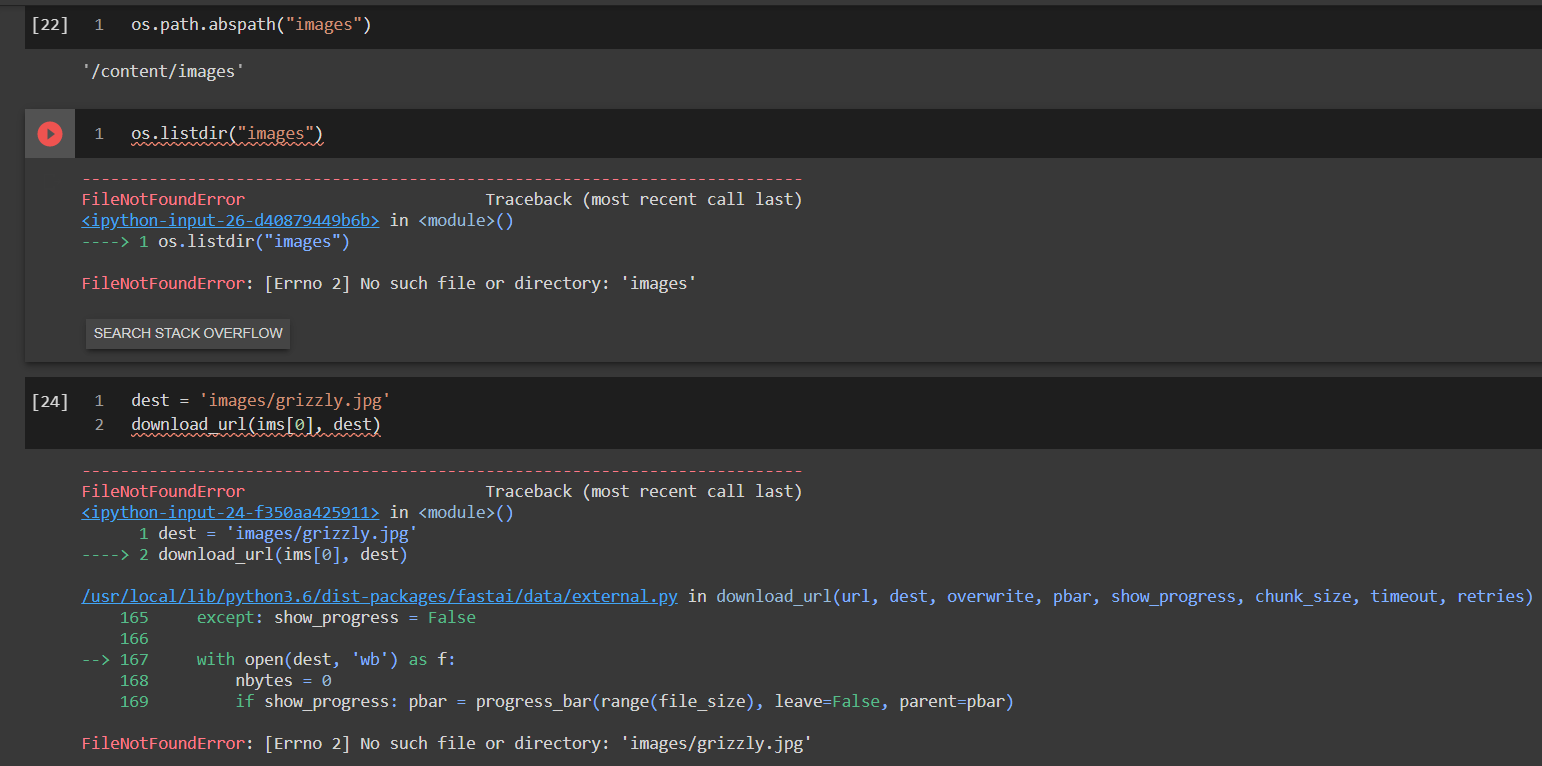Viewport: 1542px width, 766px height.
Task: Click traceback line 169 with progress_bar call
Action: point(624,702)
